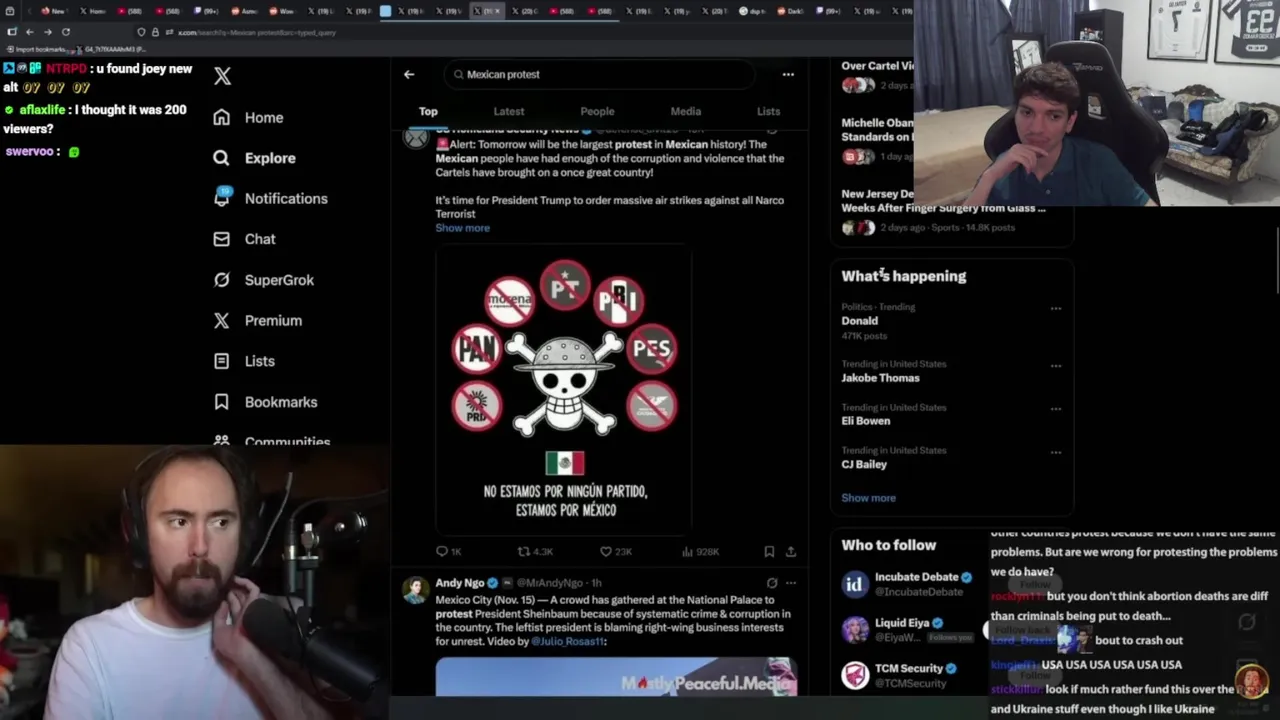Click the Bookmarks ribbon icon
1280x720 pixels.
click(x=222, y=402)
